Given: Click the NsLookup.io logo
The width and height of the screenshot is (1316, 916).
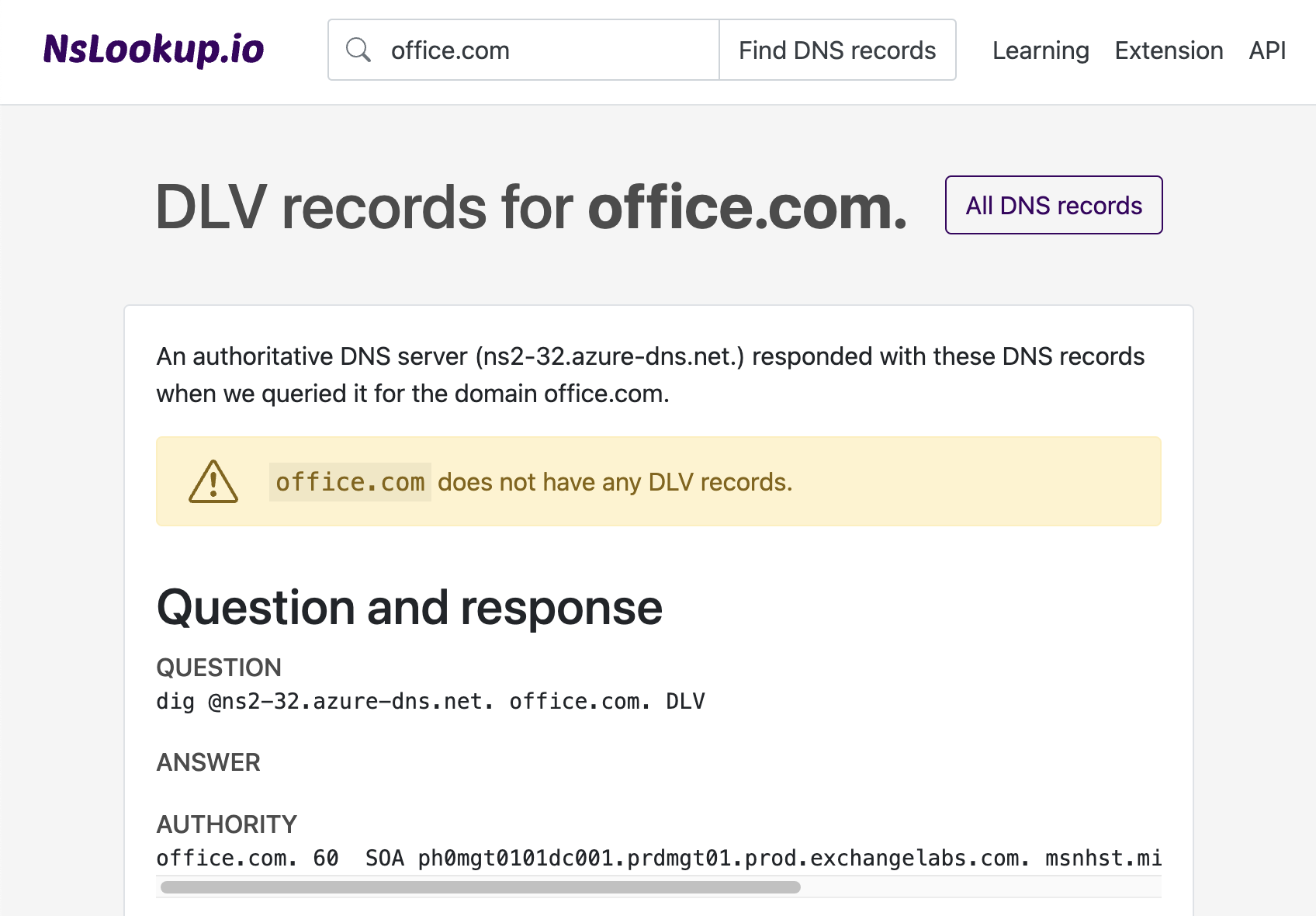Looking at the screenshot, I should tap(154, 49).
